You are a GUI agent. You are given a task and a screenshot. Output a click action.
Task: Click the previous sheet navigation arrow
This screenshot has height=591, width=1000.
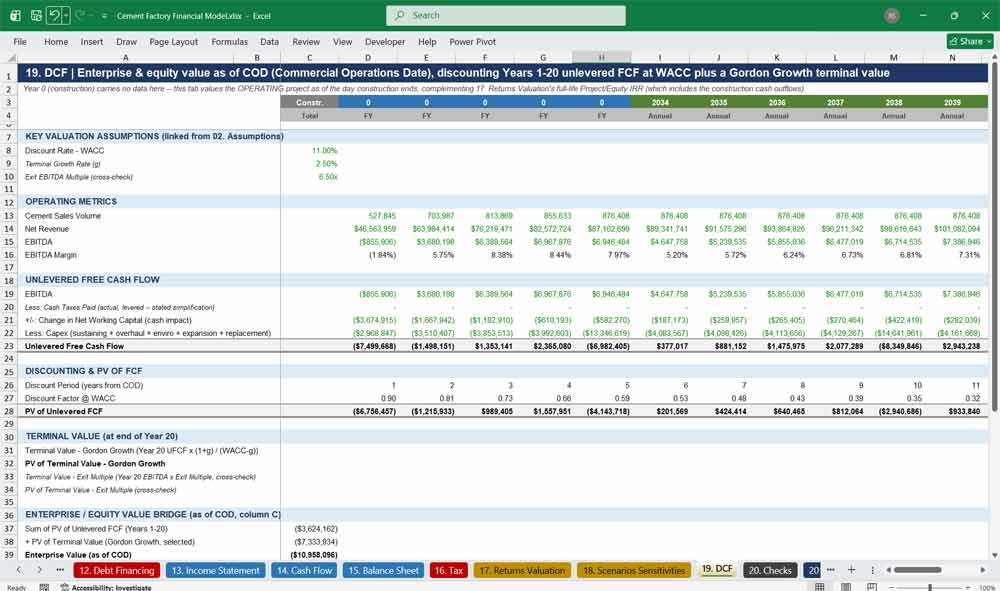pos(19,570)
